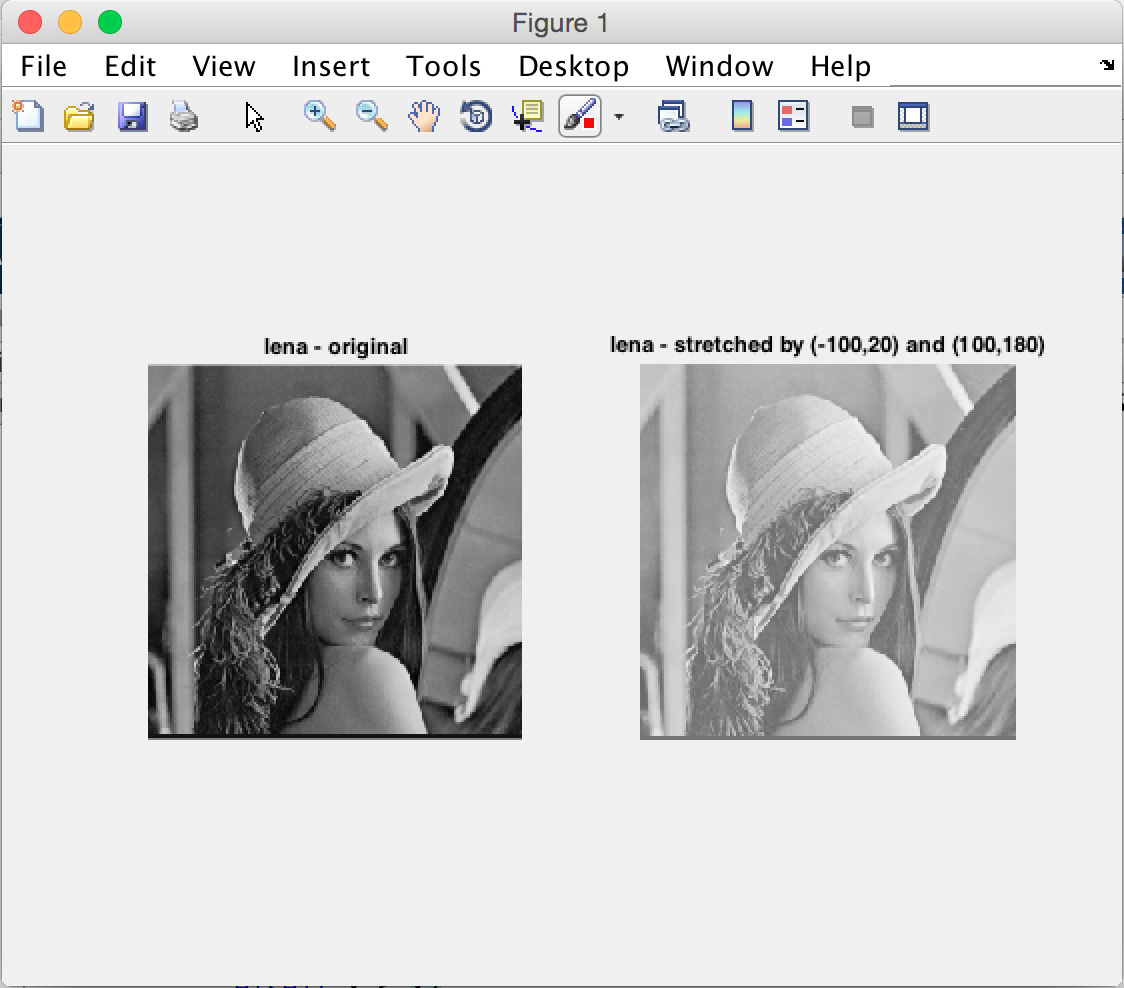Open a file with the folder icon

pos(79,116)
